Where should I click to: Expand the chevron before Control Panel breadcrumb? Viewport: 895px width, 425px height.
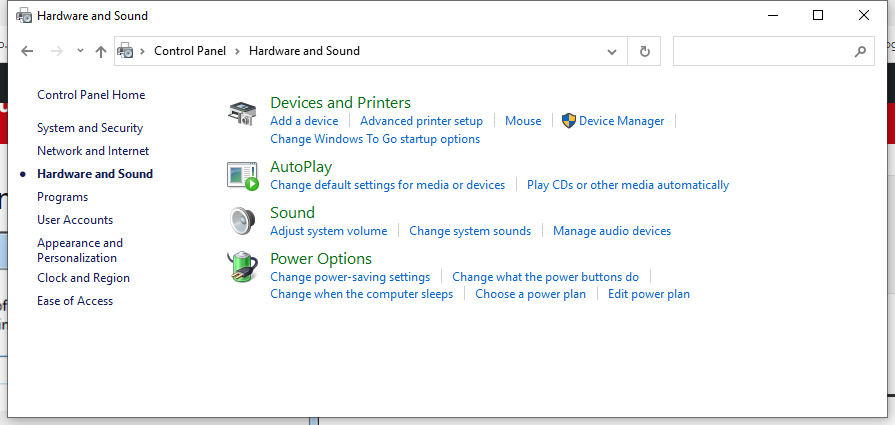(143, 51)
